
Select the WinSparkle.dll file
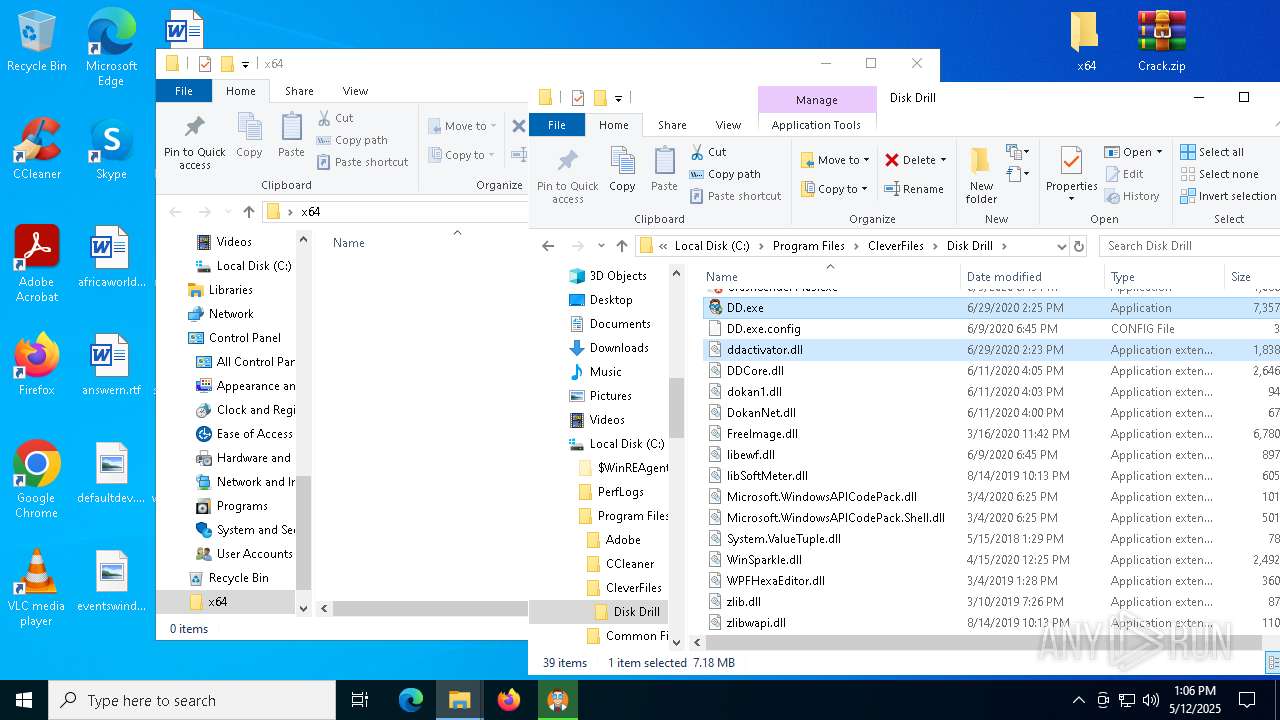[764, 560]
